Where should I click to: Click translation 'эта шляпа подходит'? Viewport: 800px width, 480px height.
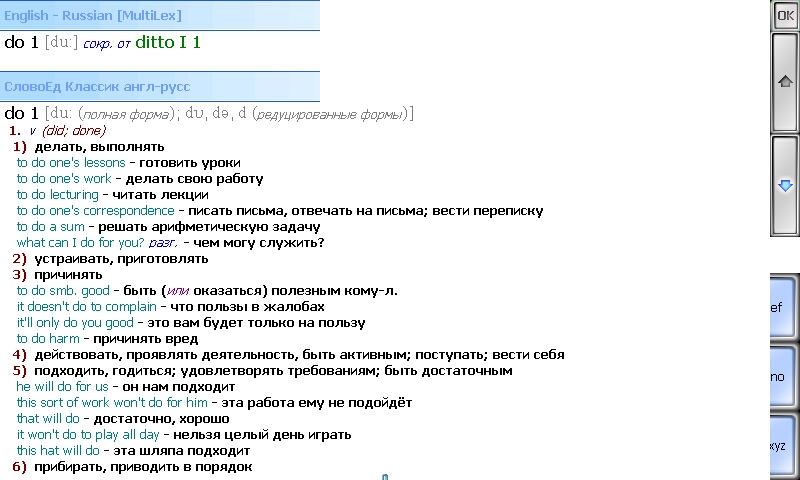182,451
